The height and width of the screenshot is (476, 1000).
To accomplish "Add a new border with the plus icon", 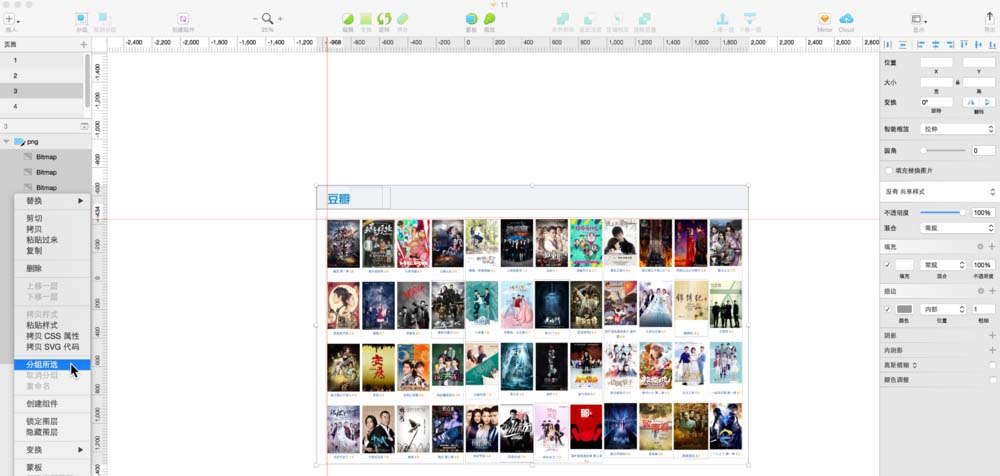I will point(992,290).
